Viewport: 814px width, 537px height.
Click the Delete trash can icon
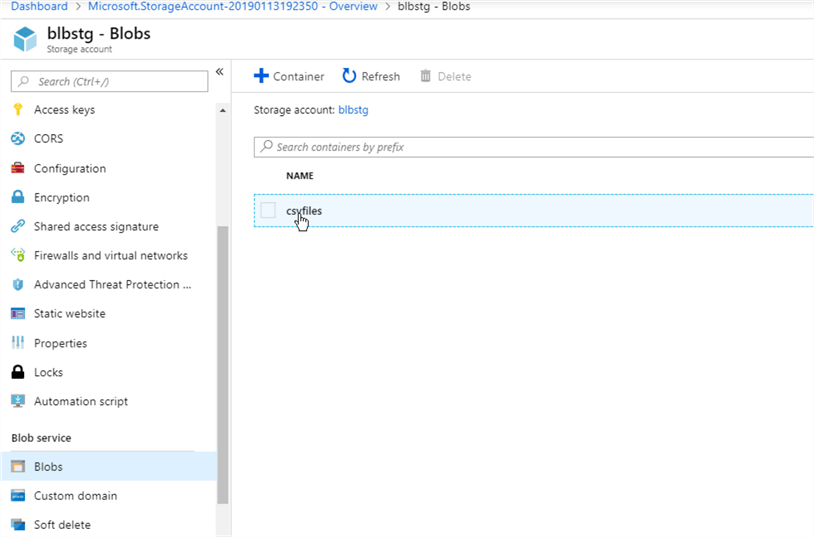426,76
